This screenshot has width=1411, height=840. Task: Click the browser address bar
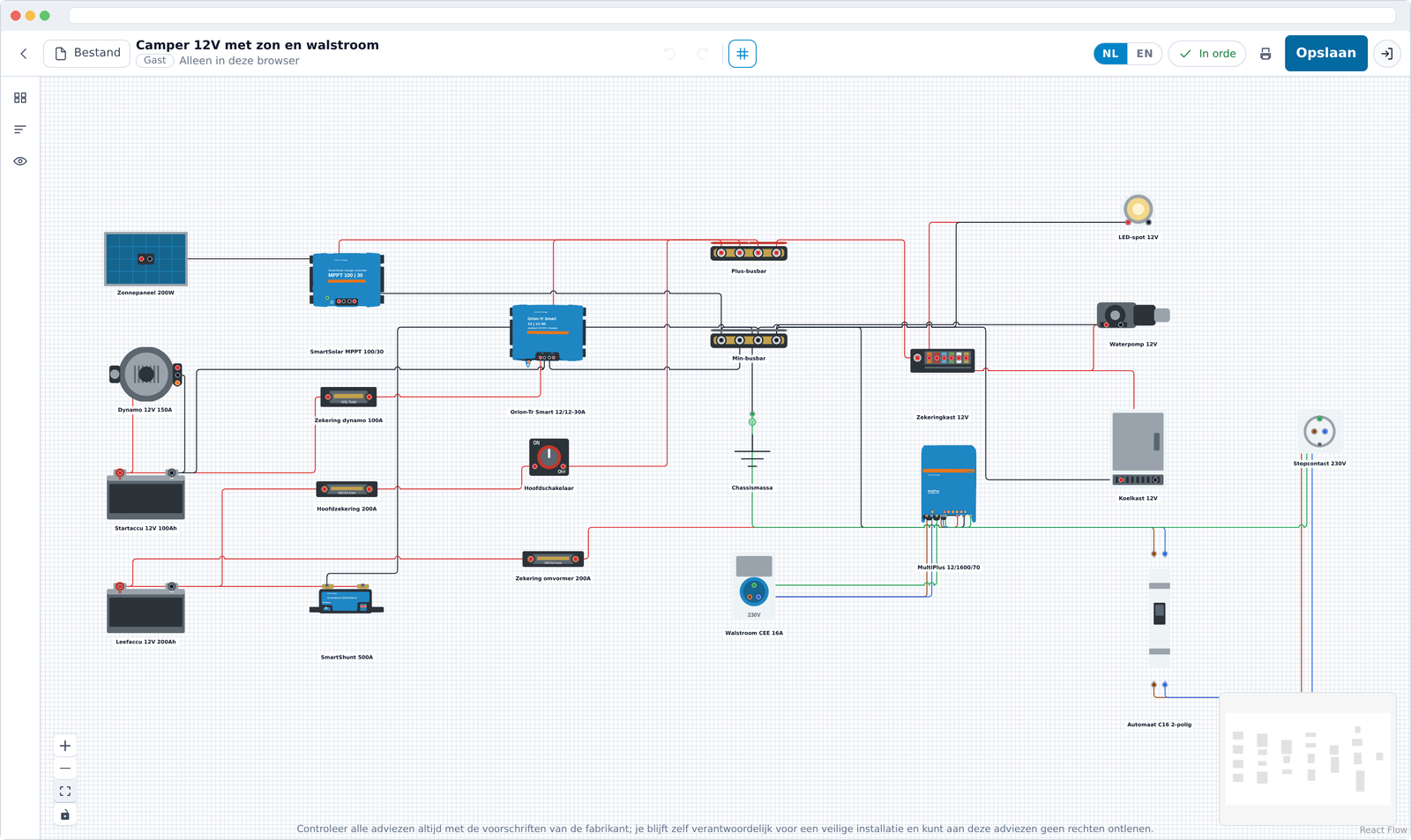coord(732,16)
